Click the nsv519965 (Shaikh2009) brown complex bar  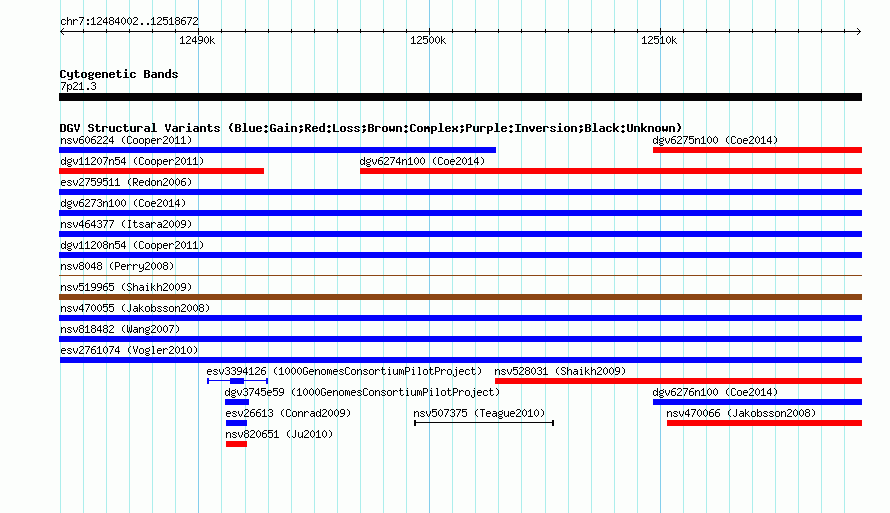(460, 297)
